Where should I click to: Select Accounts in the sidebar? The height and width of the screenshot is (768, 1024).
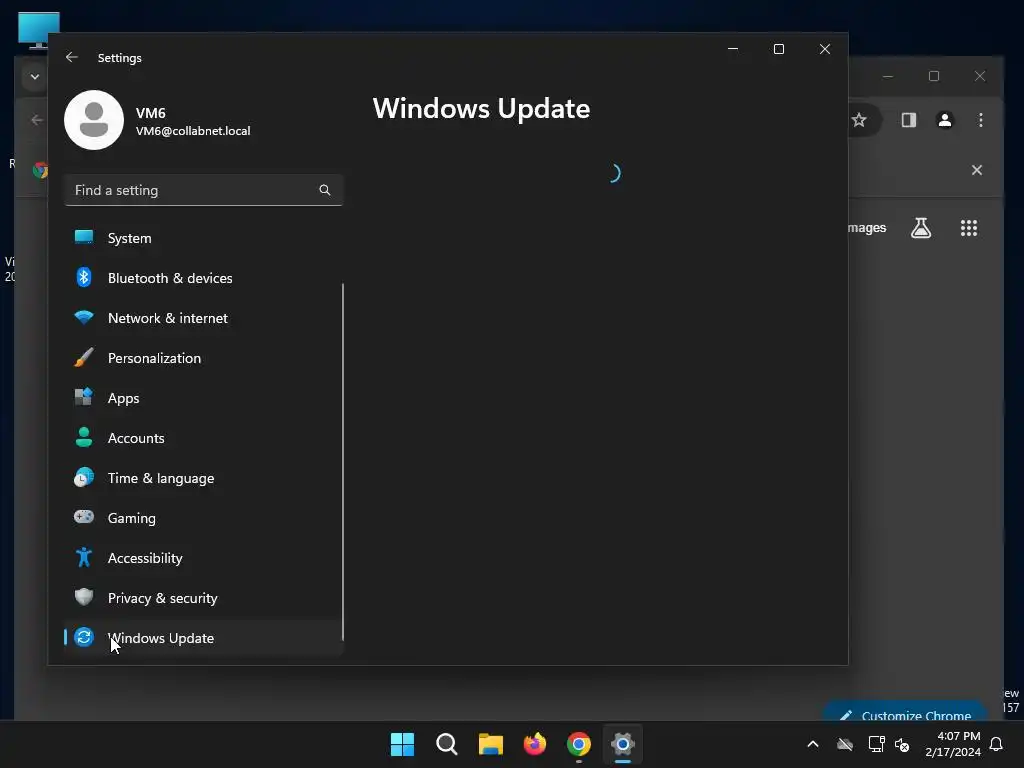coord(204,438)
